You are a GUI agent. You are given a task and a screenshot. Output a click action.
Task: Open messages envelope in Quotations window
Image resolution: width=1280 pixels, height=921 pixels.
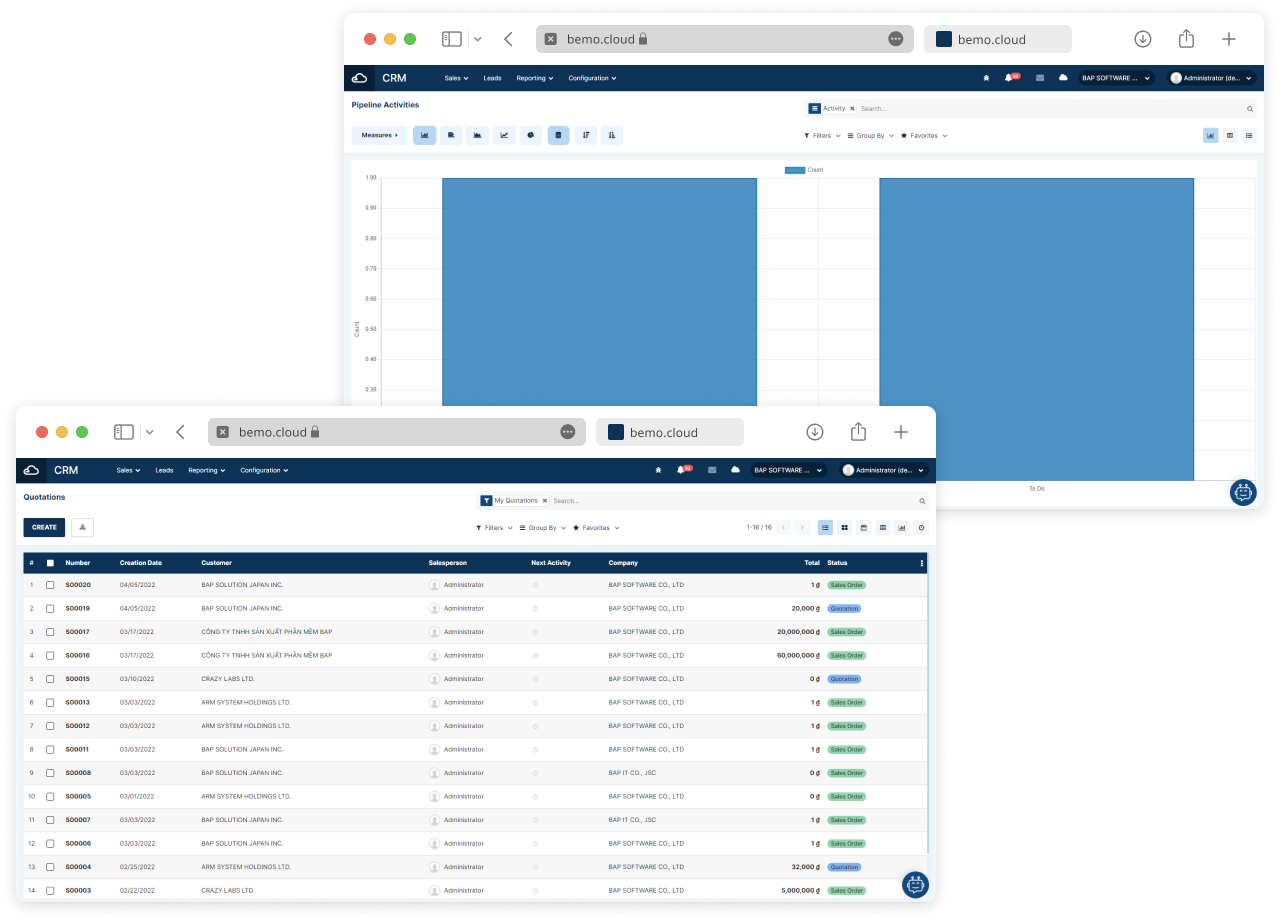pyautogui.click(x=712, y=470)
